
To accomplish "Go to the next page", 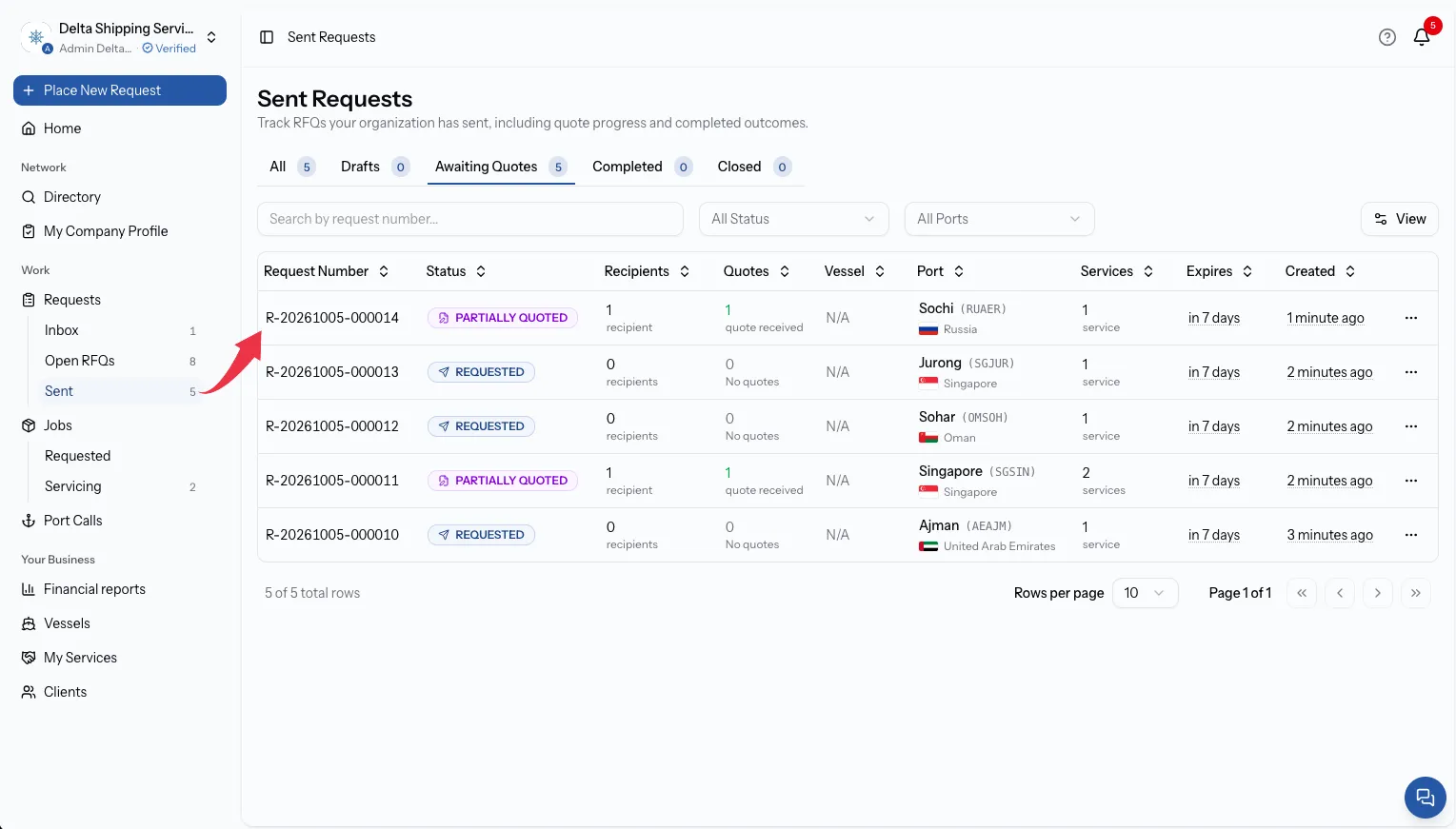I will (x=1378, y=593).
